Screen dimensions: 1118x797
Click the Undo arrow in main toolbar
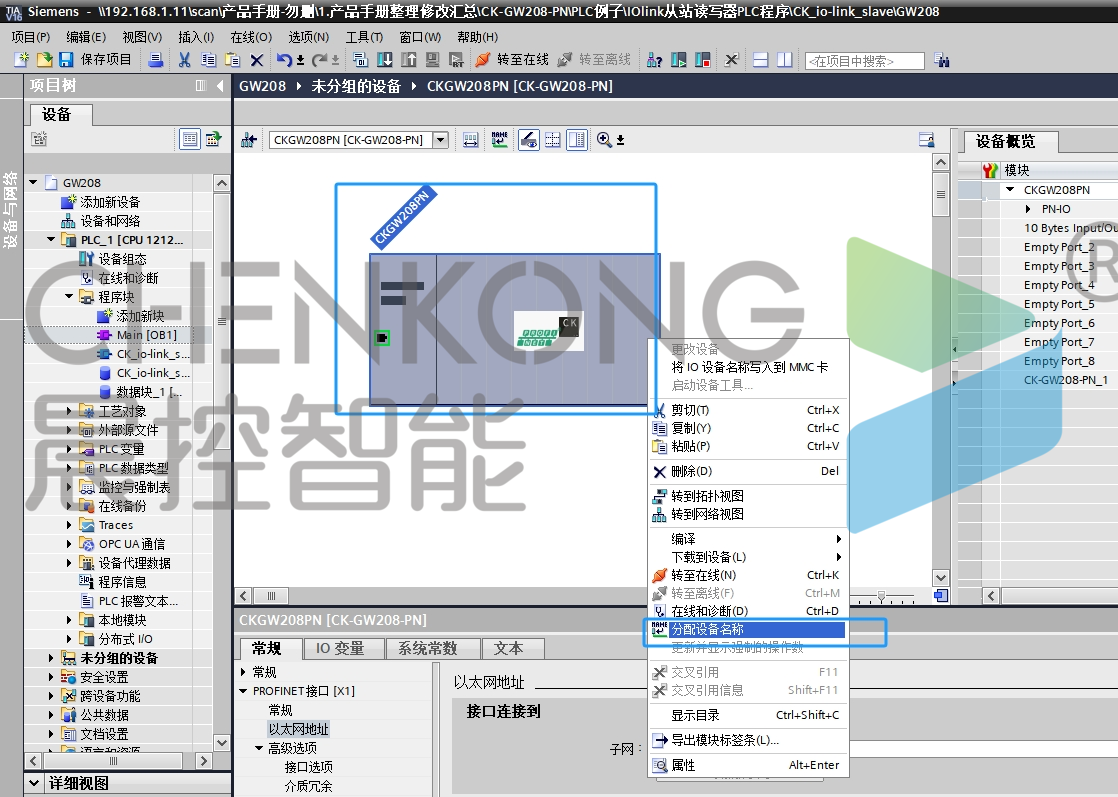(284, 60)
